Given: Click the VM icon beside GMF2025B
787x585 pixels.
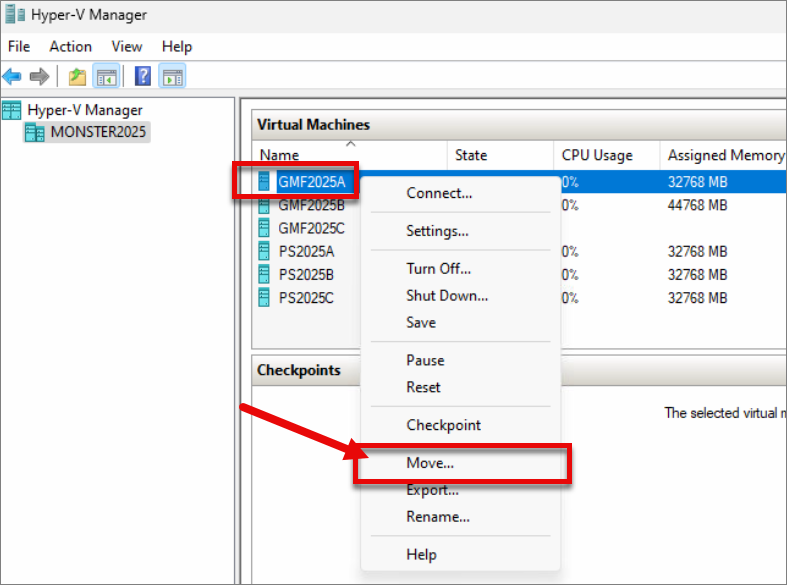Looking at the screenshot, I should coord(264,205).
